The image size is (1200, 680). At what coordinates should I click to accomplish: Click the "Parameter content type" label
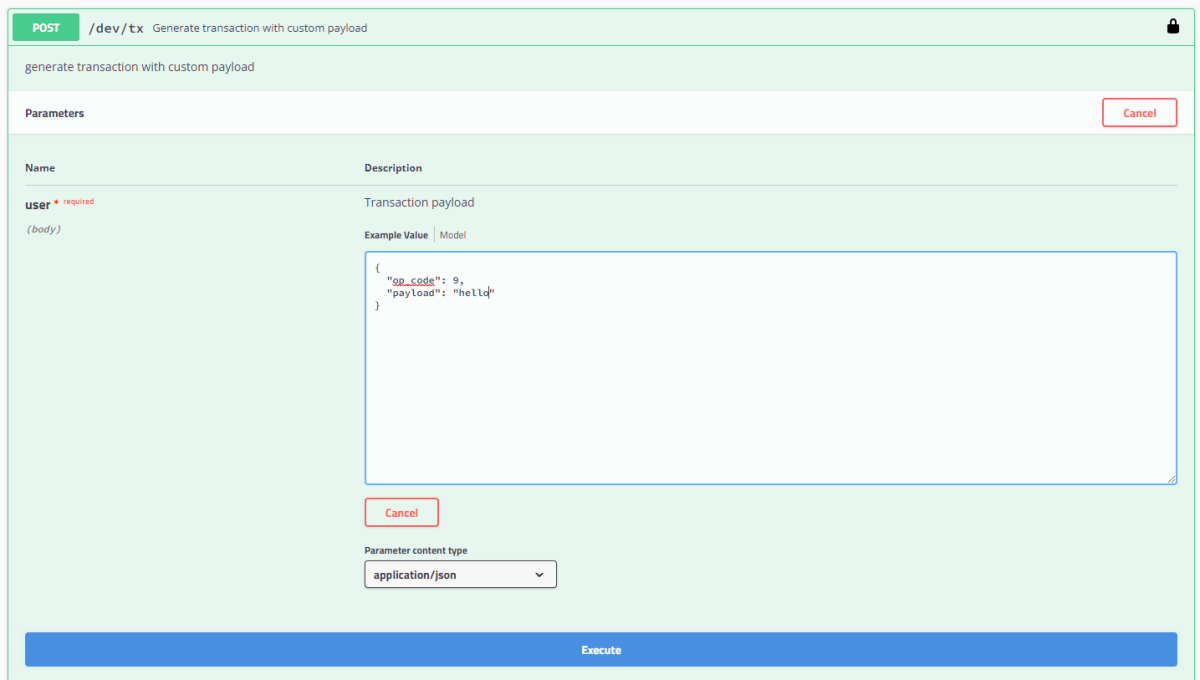tap(415, 550)
